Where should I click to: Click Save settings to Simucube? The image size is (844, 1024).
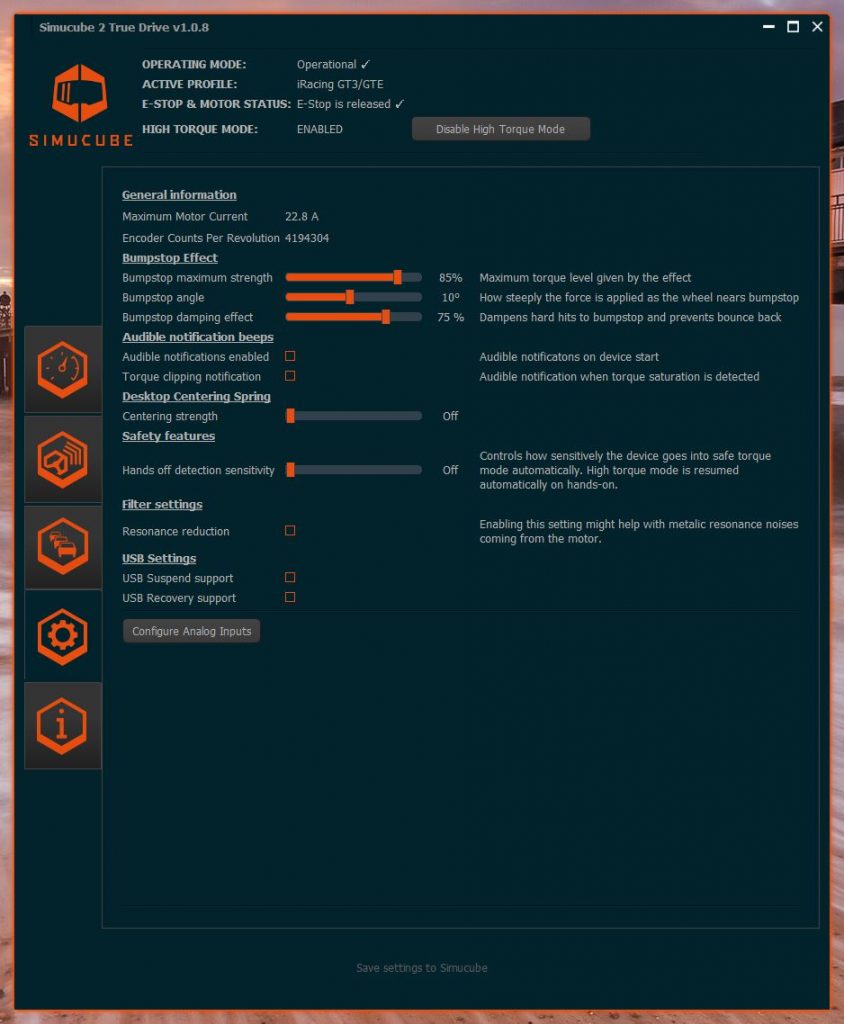pos(421,968)
